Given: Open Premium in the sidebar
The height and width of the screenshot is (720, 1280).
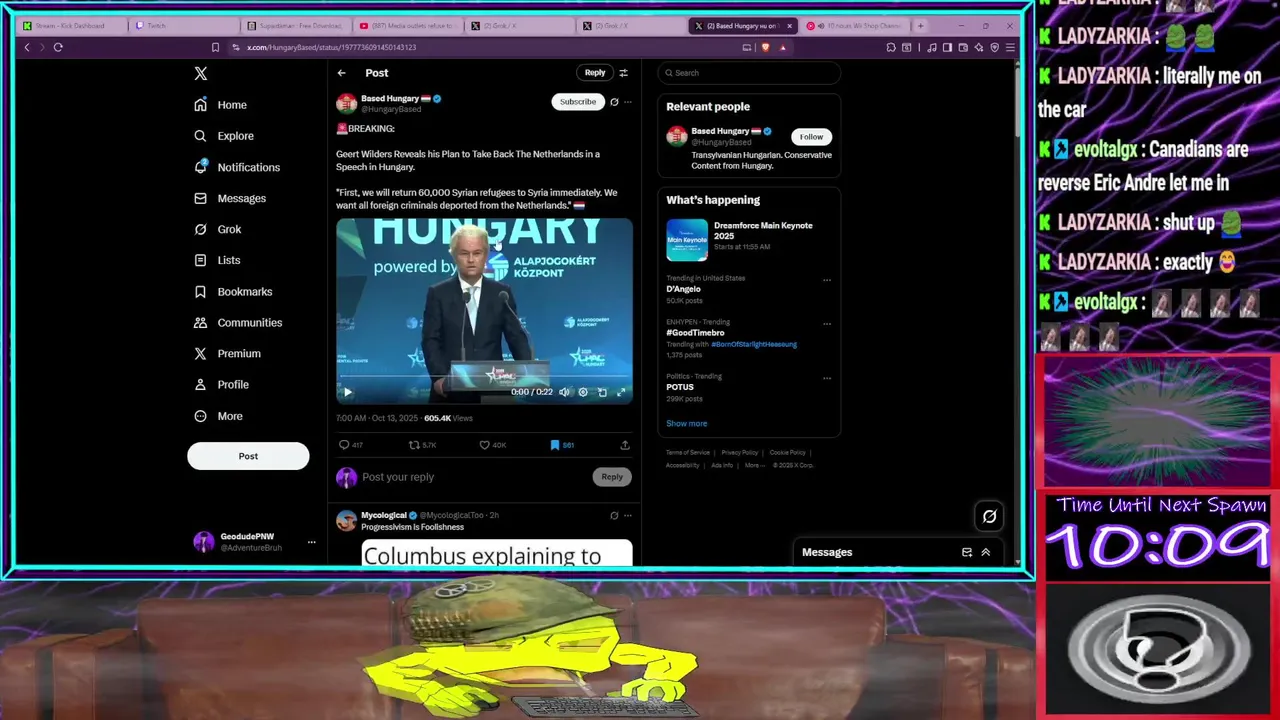Looking at the screenshot, I should (x=227, y=353).
